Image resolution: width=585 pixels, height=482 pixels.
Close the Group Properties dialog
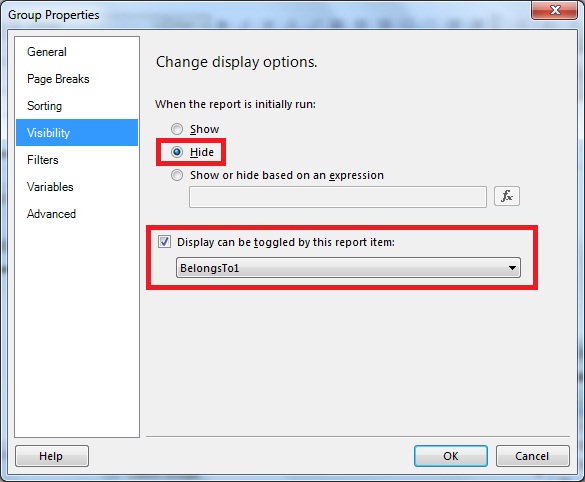(555, 10)
